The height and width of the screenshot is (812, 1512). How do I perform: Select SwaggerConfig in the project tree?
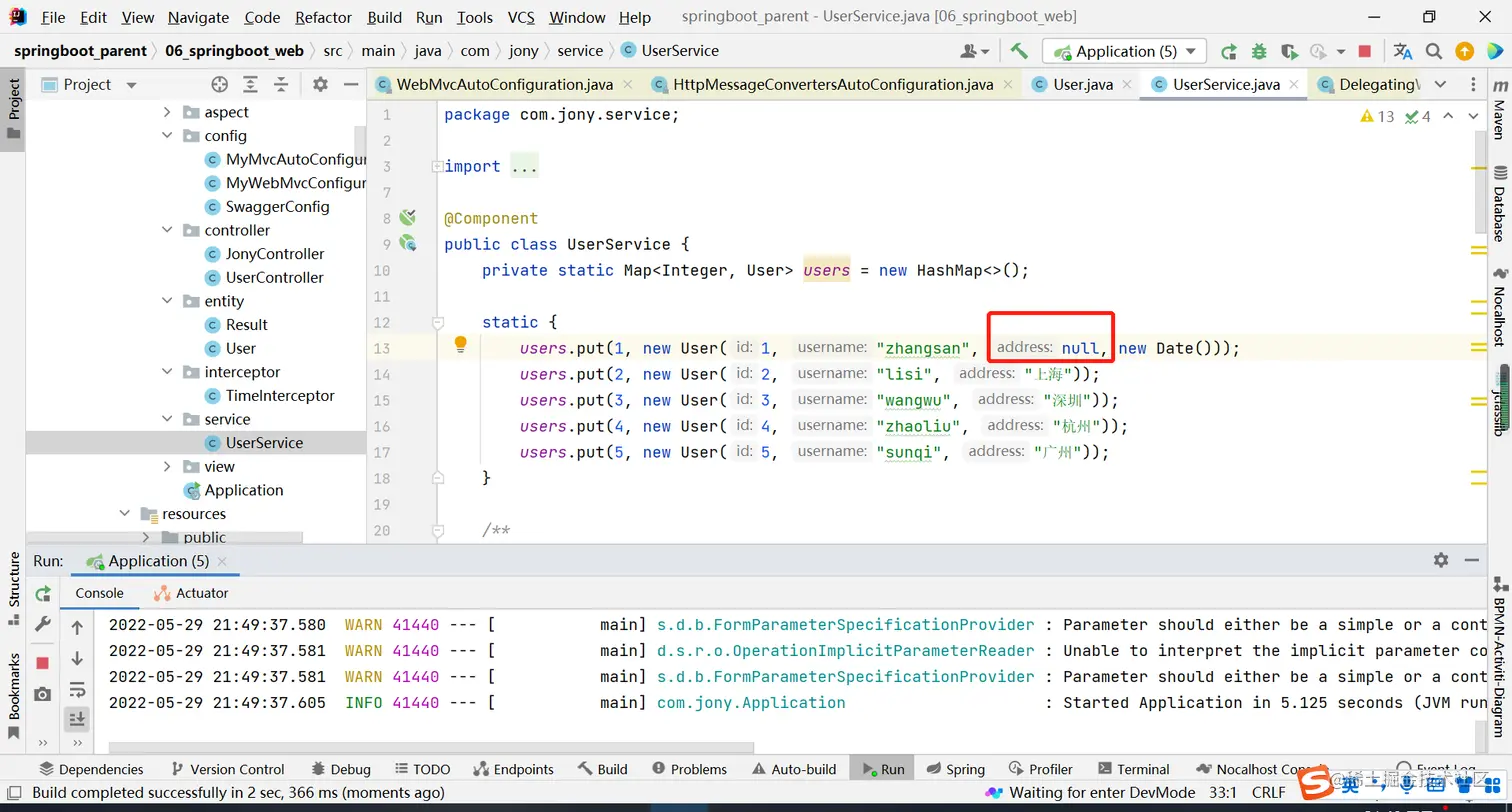pyautogui.click(x=277, y=207)
